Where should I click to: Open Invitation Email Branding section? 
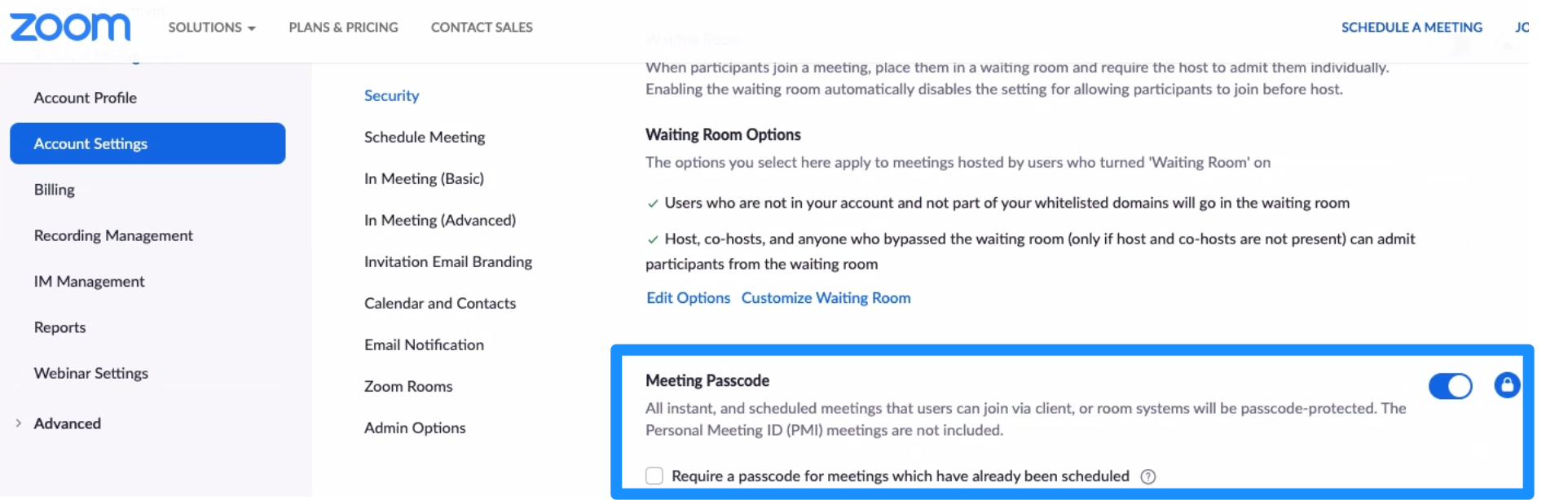coord(448,261)
